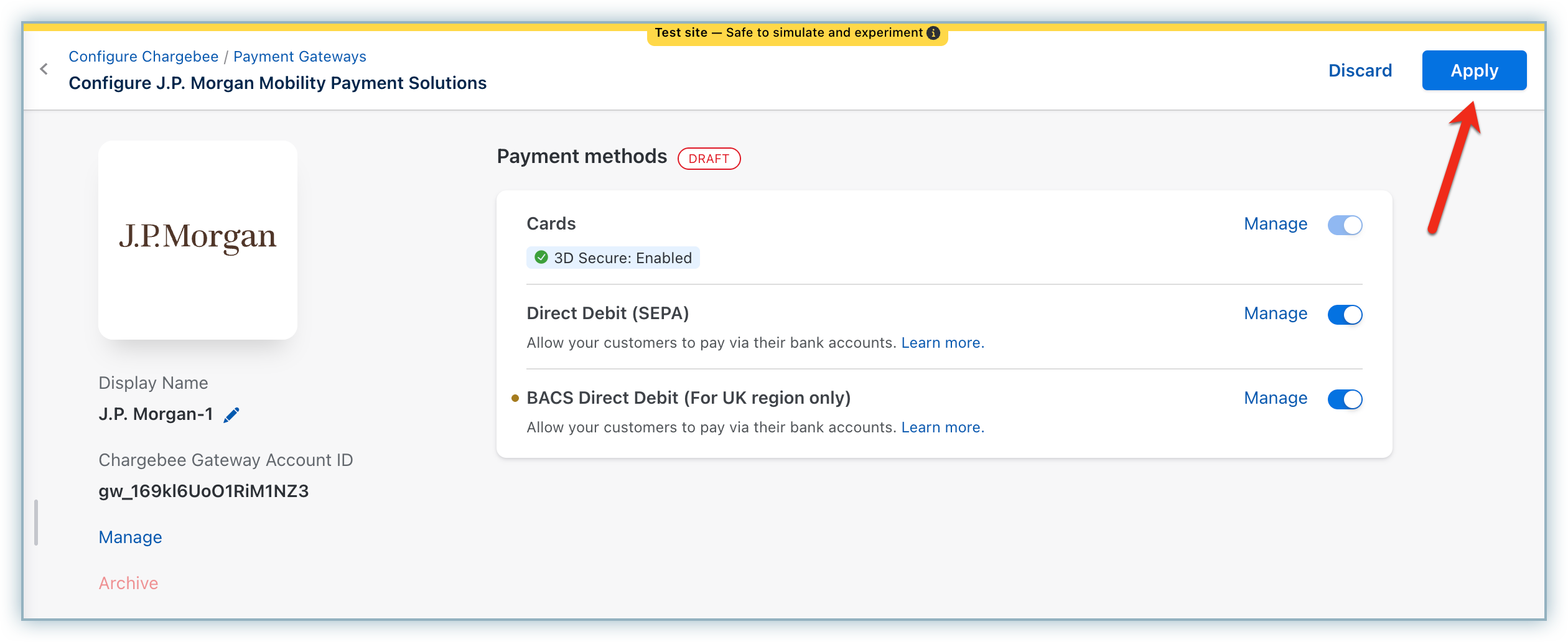
Task: Archive the J.P. Morgan gateway
Action: click(x=128, y=583)
